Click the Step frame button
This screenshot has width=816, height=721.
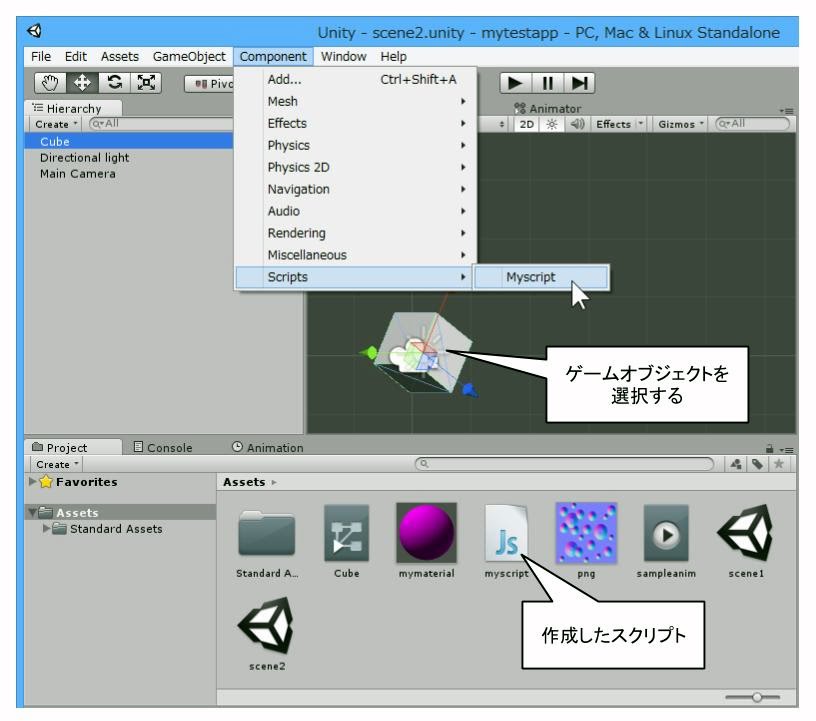pos(579,83)
